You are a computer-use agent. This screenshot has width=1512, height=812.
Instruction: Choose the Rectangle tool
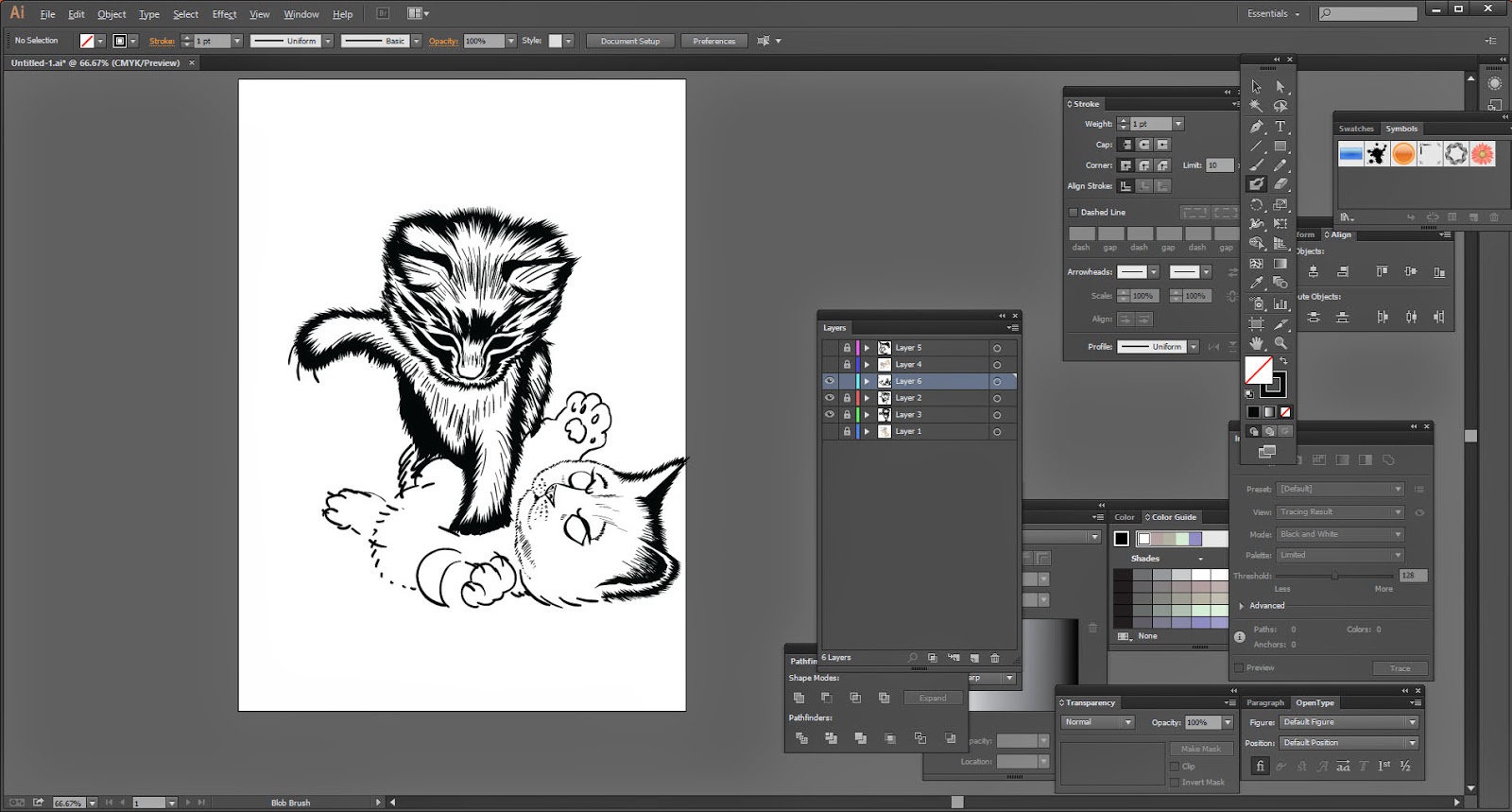tap(1280, 146)
